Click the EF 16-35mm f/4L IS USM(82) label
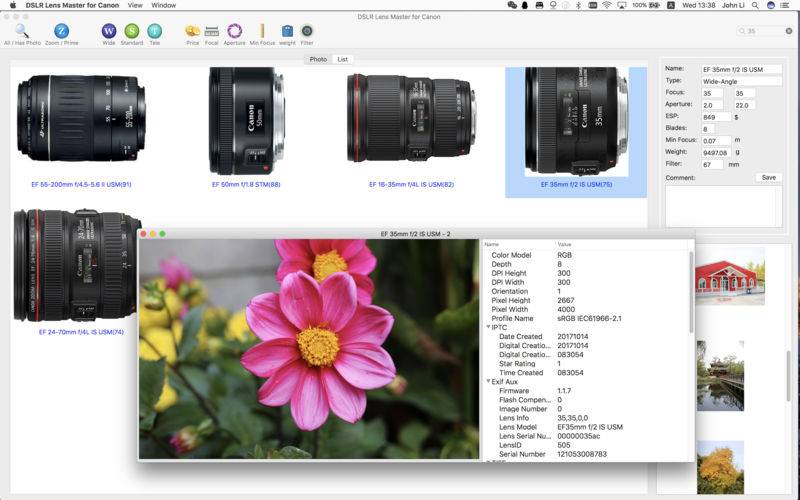800x500 pixels. coord(411,184)
